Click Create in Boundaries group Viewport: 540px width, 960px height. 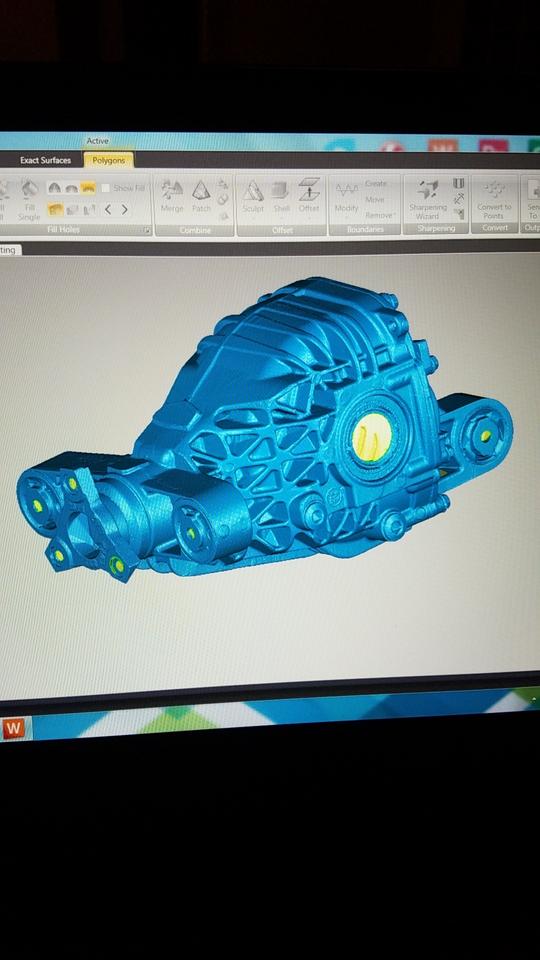tap(376, 184)
